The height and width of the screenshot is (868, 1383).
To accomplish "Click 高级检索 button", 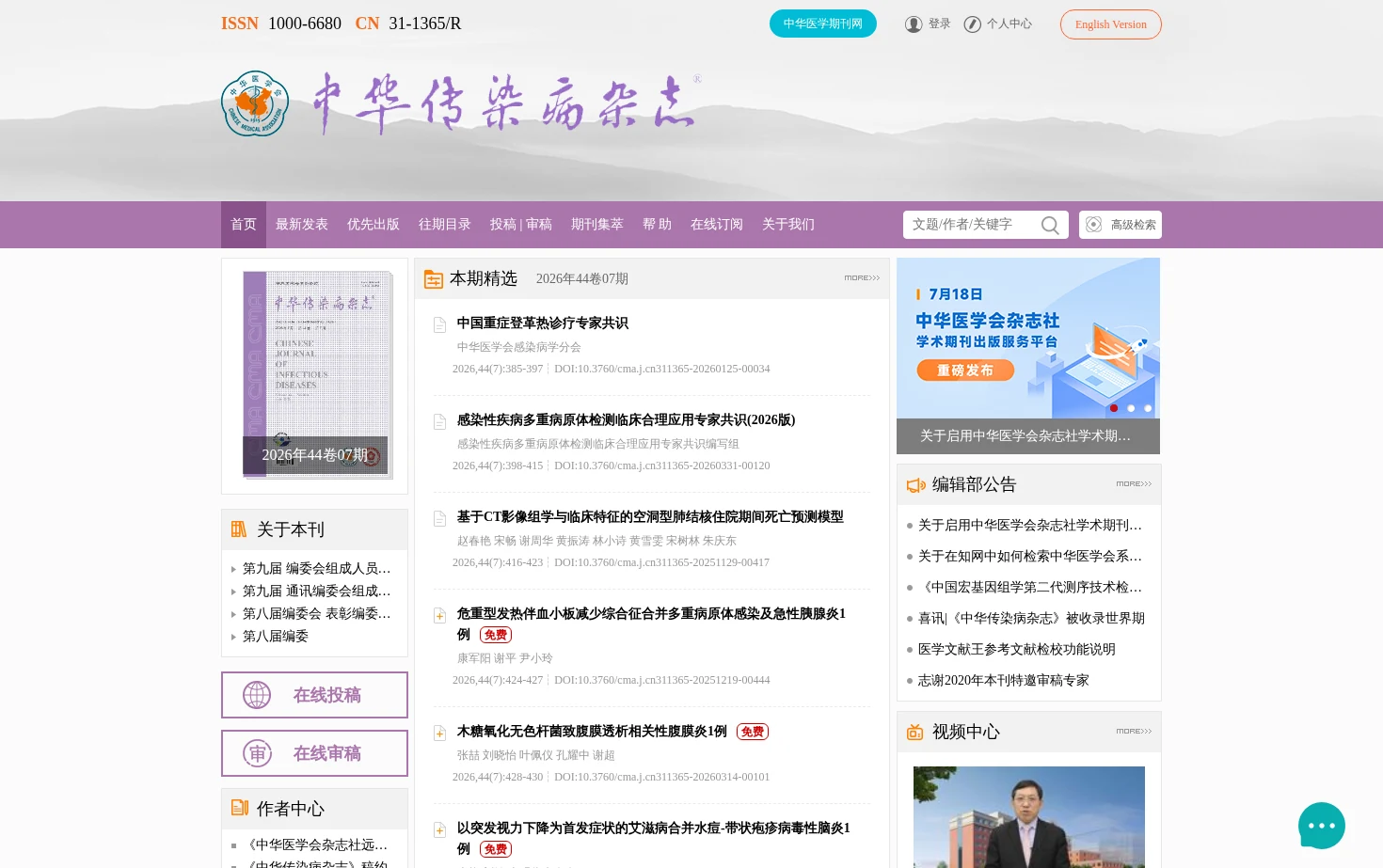I will 1121,225.
